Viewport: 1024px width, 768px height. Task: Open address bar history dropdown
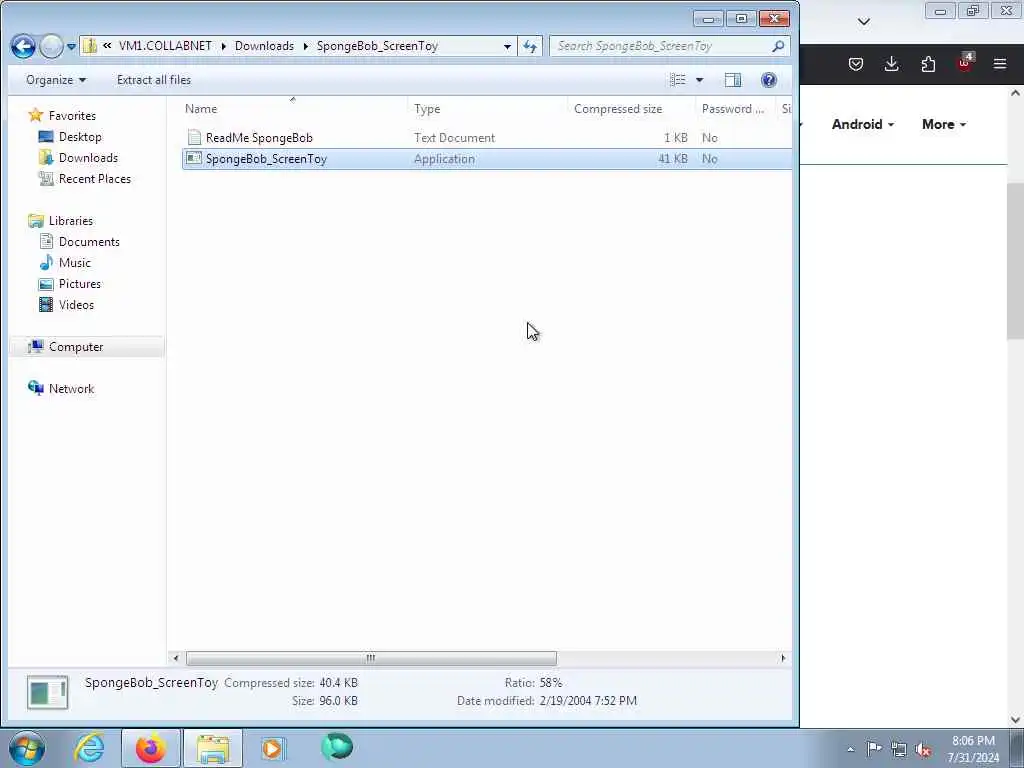(507, 46)
